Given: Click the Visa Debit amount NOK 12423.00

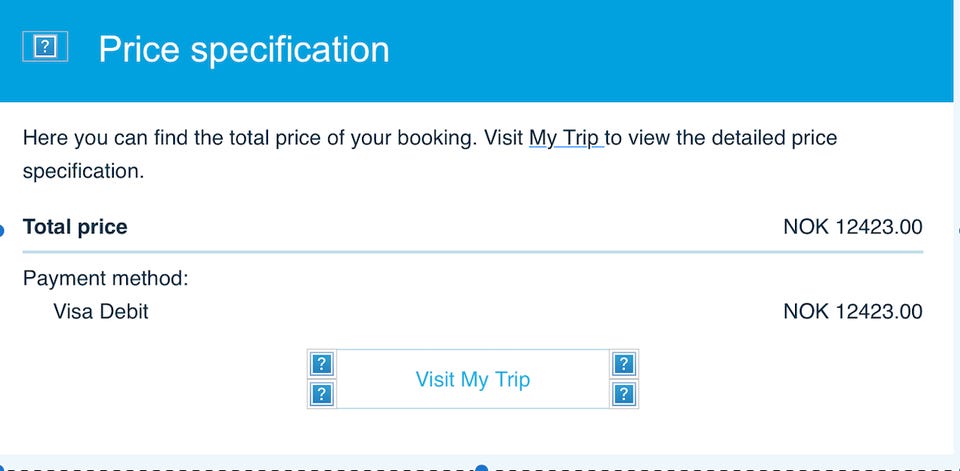Looking at the screenshot, I should coord(852,312).
